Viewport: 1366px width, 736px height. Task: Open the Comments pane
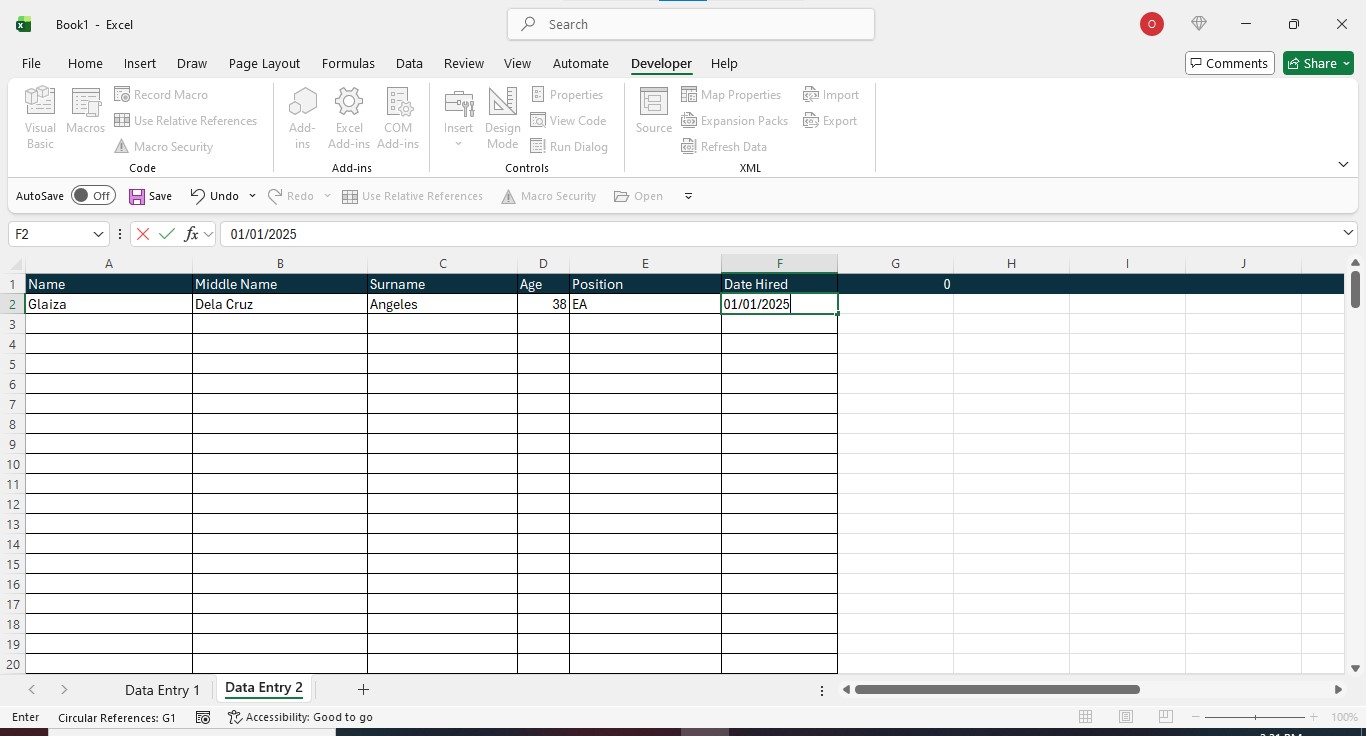click(1229, 63)
